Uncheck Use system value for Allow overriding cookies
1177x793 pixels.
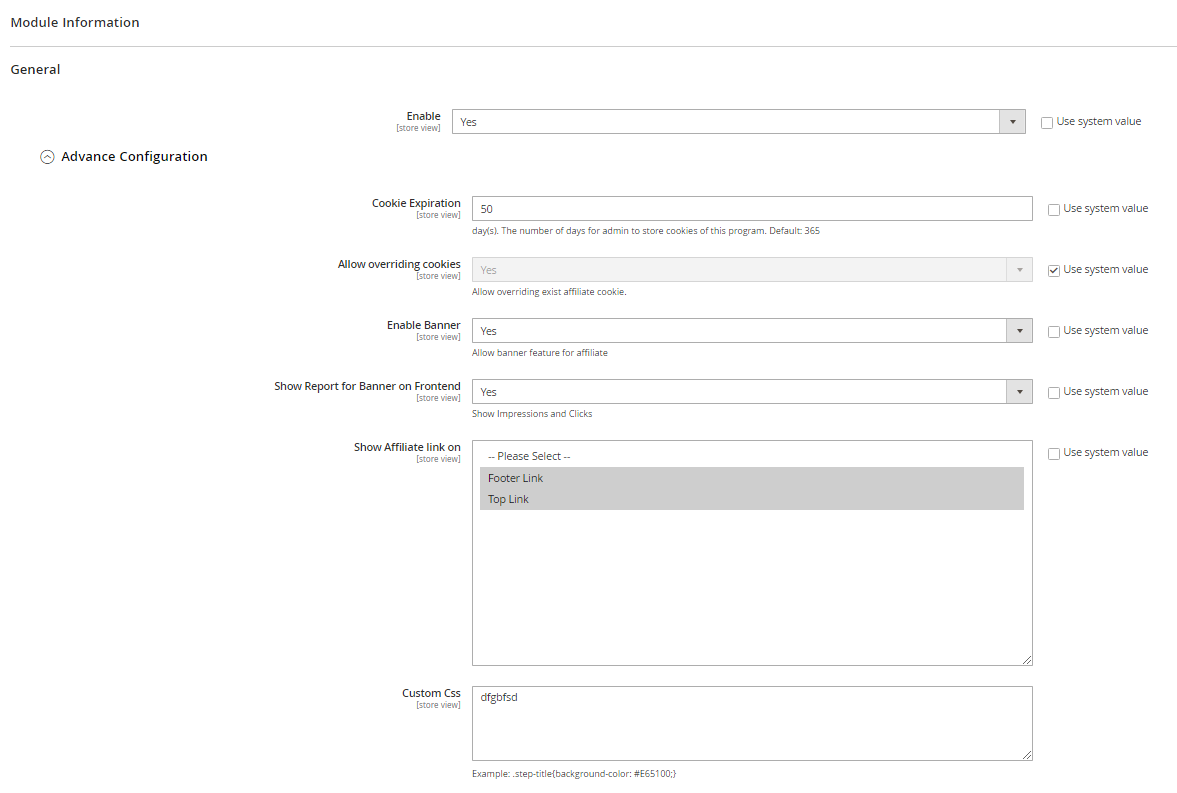point(1054,271)
